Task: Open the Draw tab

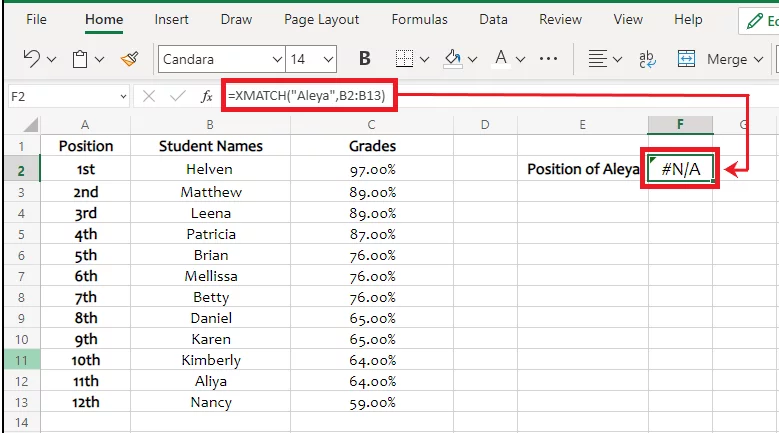Action: coord(236,19)
